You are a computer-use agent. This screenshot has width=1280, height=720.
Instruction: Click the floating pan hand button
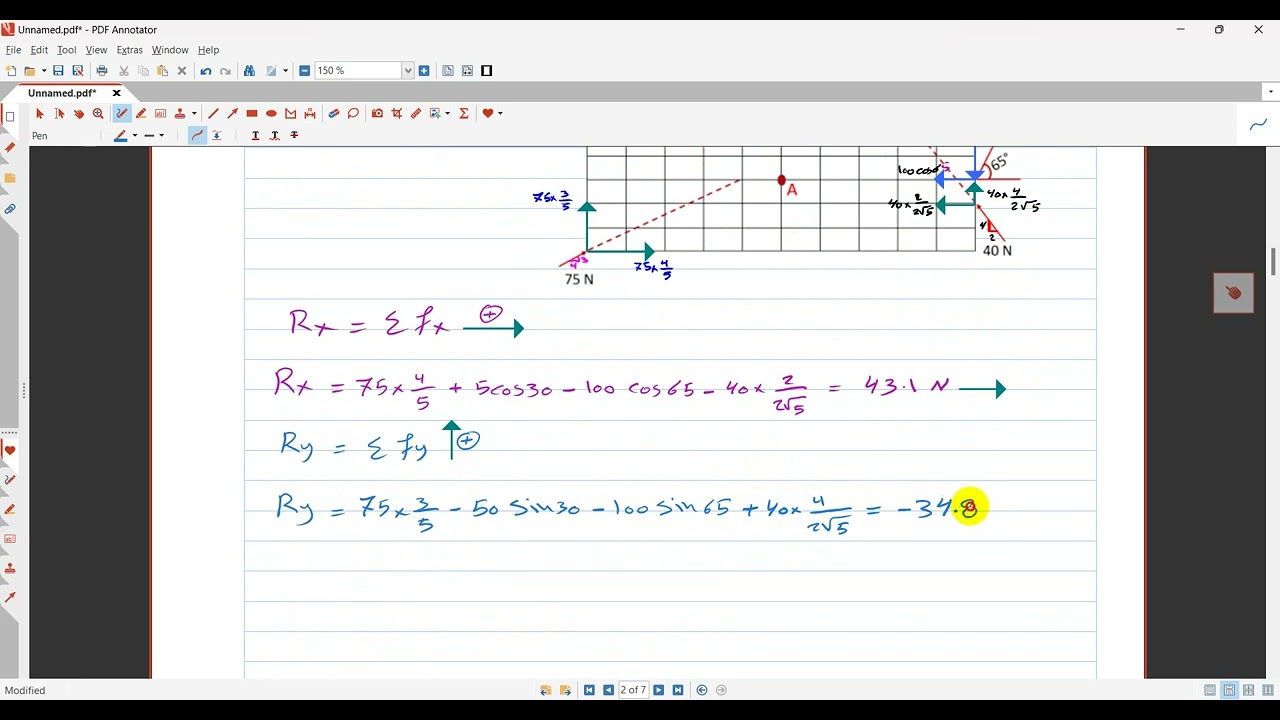point(1233,293)
